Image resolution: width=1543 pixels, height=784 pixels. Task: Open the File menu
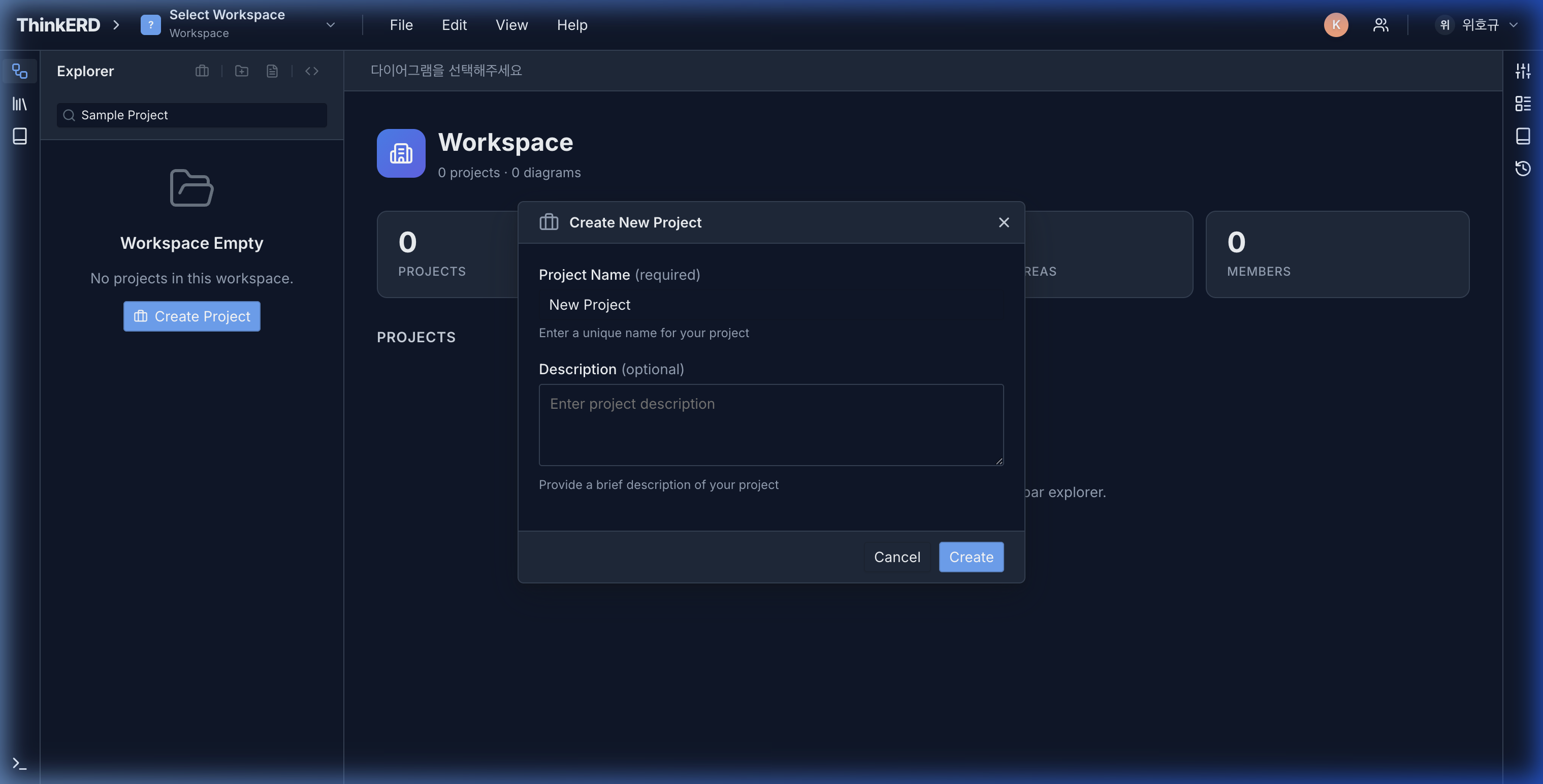(401, 25)
